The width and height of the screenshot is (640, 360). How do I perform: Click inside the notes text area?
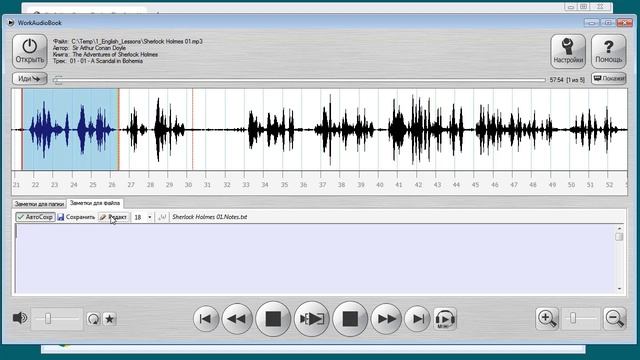(314, 258)
